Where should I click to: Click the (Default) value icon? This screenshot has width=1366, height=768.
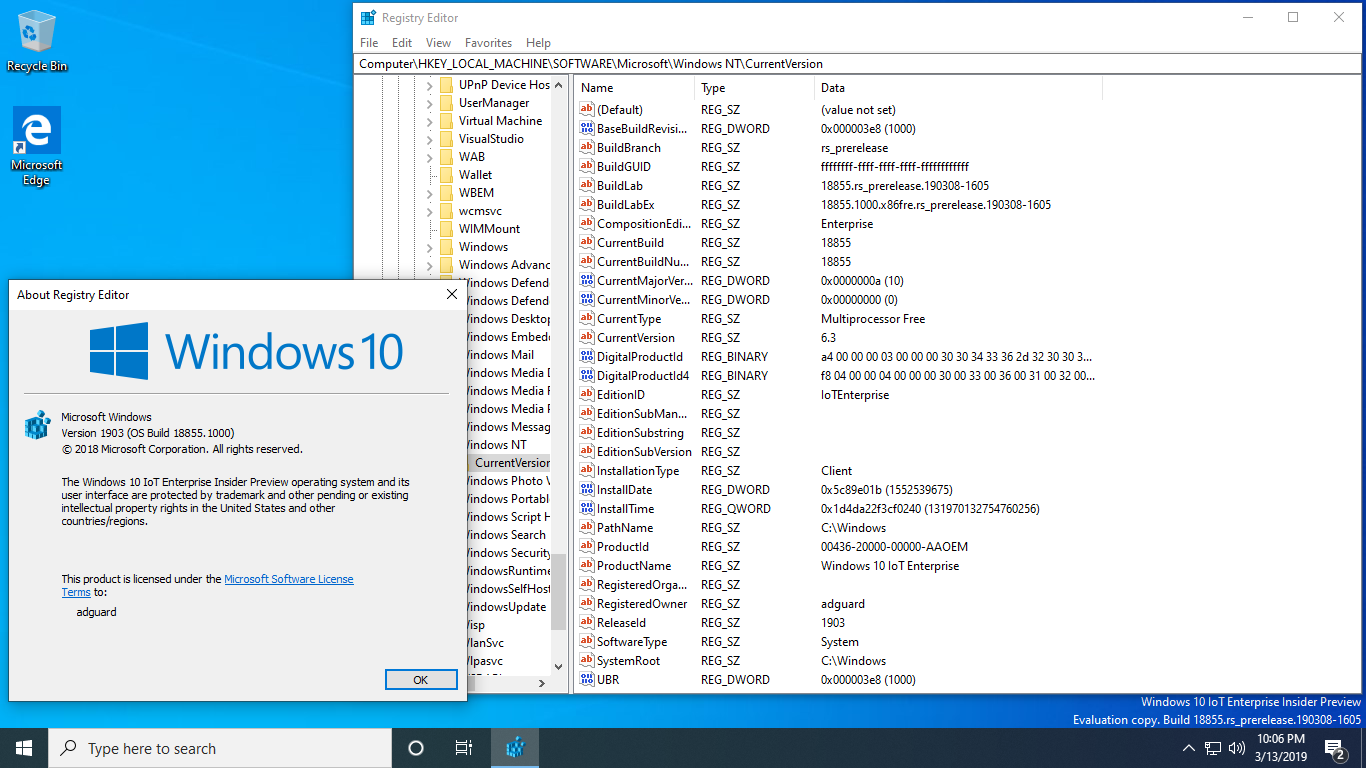tap(587, 110)
